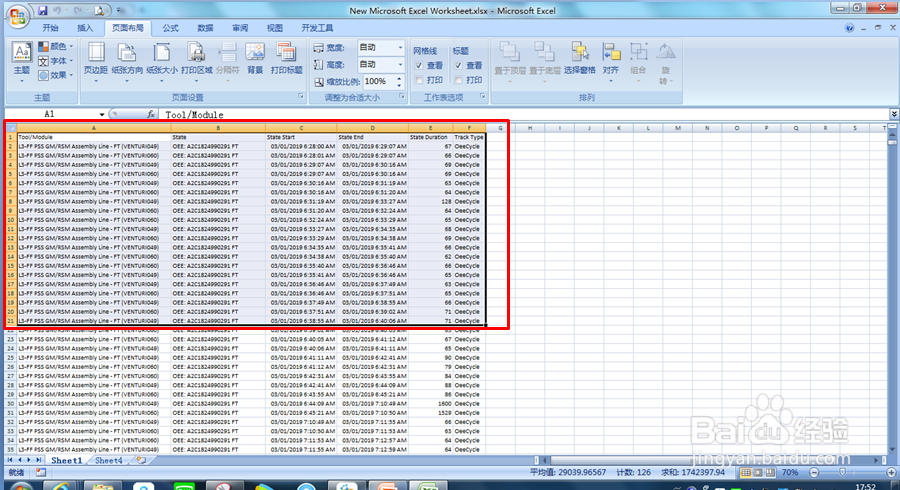The height and width of the screenshot is (490, 900).
Task: Open the 颜色 theme colors dropdown
Action: tap(56, 46)
